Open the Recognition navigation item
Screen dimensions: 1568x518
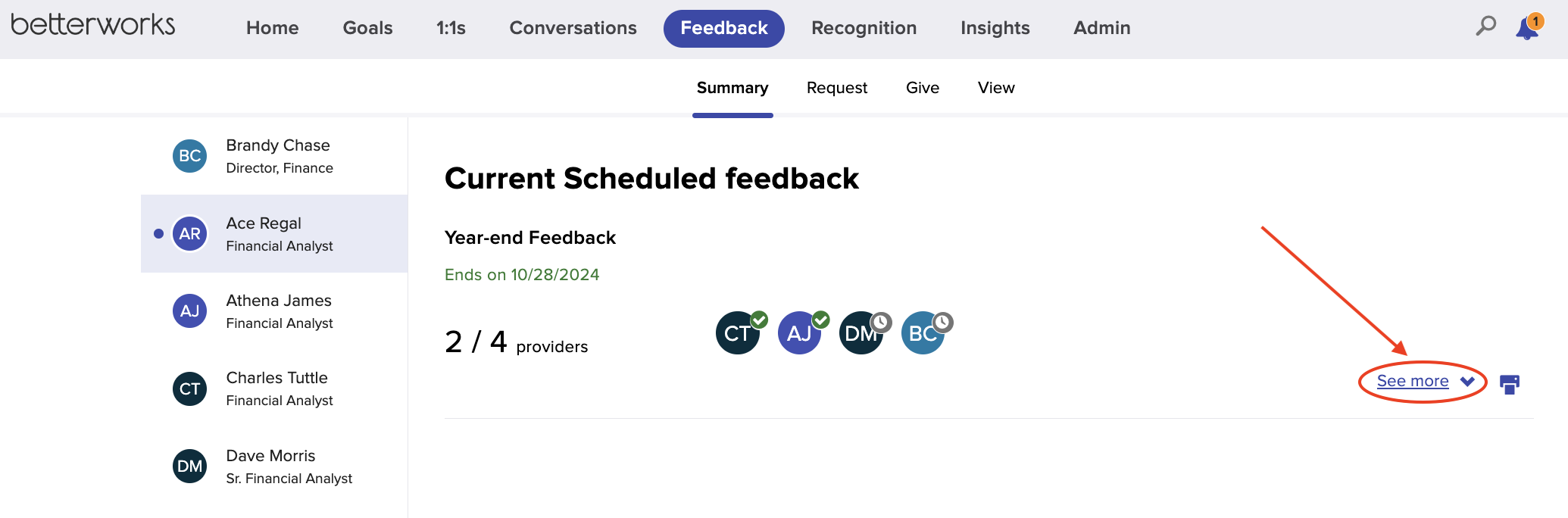[x=864, y=28]
